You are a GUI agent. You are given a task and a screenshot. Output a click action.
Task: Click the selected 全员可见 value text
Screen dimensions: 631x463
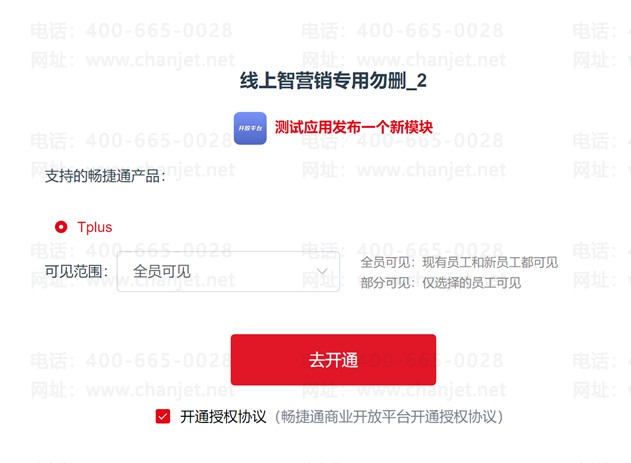162,272
